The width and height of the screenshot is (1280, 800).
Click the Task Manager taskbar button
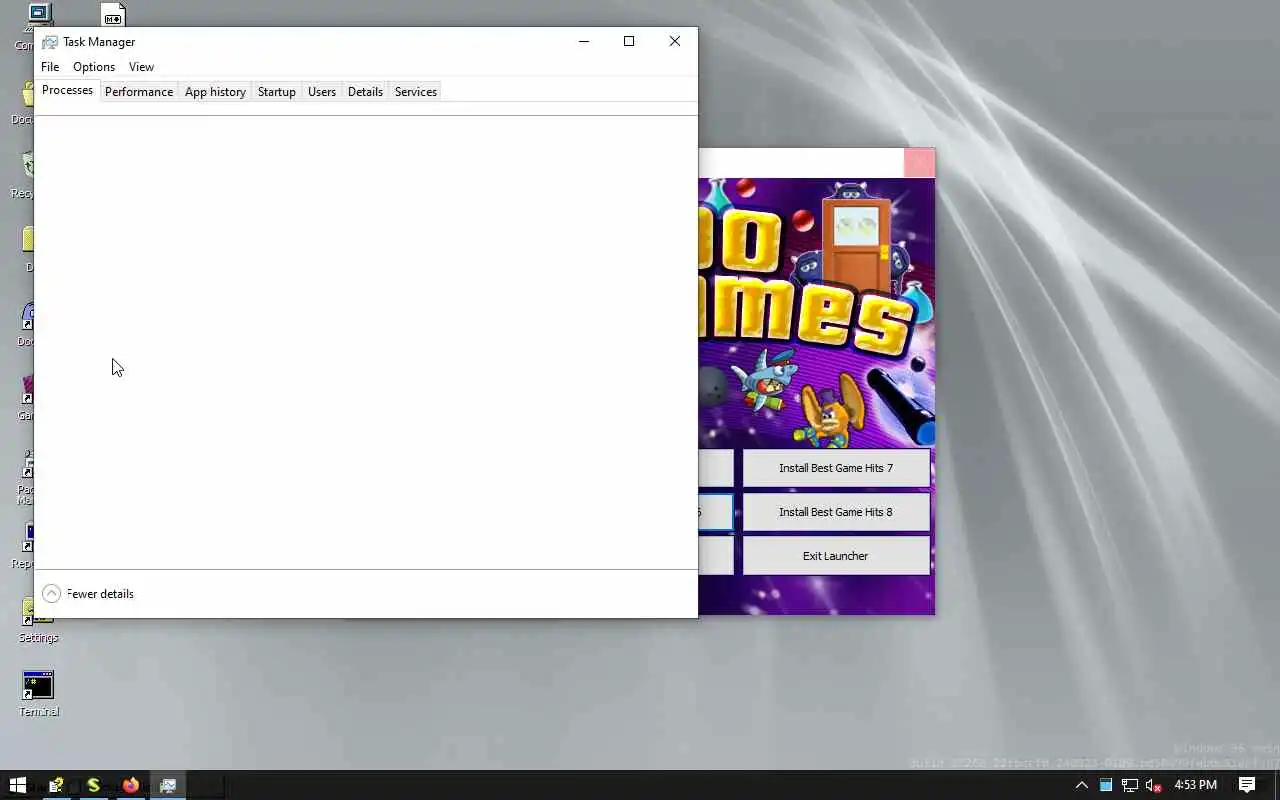click(168, 785)
